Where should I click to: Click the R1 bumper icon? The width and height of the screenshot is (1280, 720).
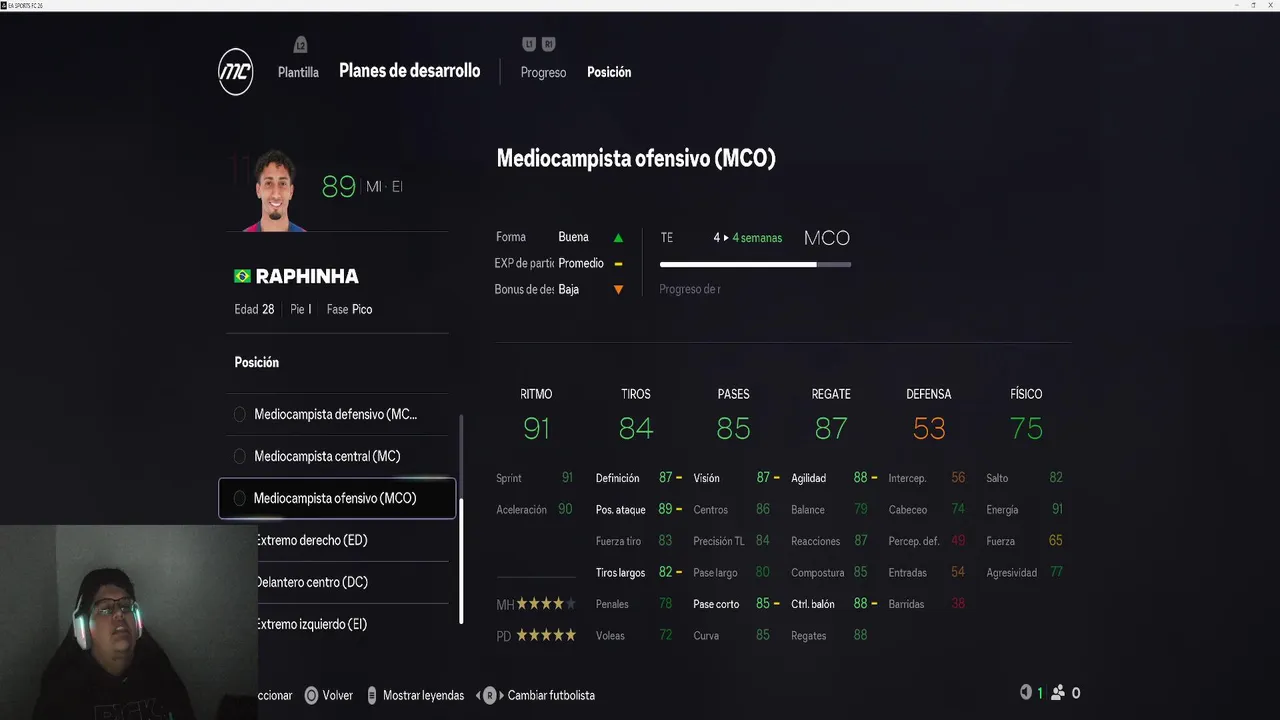click(x=548, y=44)
